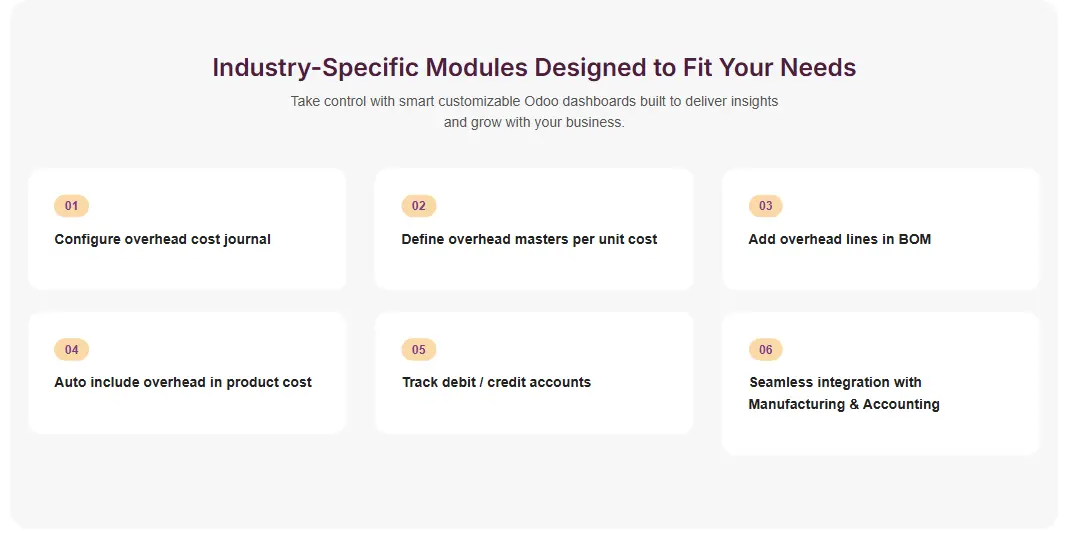This screenshot has width=1084, height=539.
Task: Click the 04 number badge
Action: [71, 349]
